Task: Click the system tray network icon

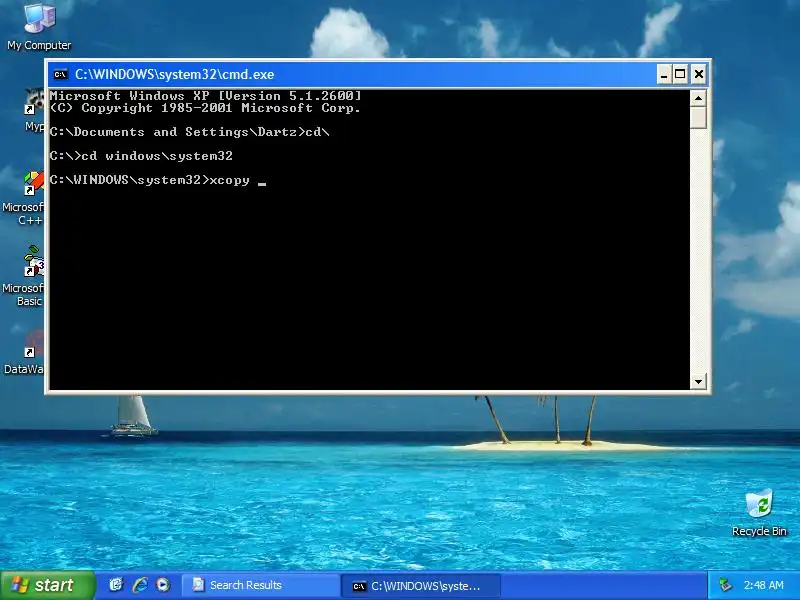Action: (x=725, y=585)
